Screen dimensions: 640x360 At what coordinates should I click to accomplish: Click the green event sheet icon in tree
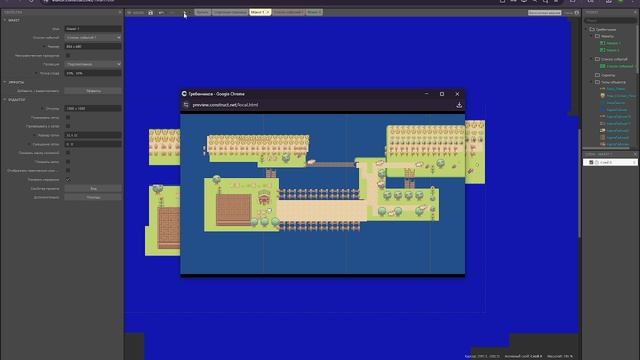[602, 66]
